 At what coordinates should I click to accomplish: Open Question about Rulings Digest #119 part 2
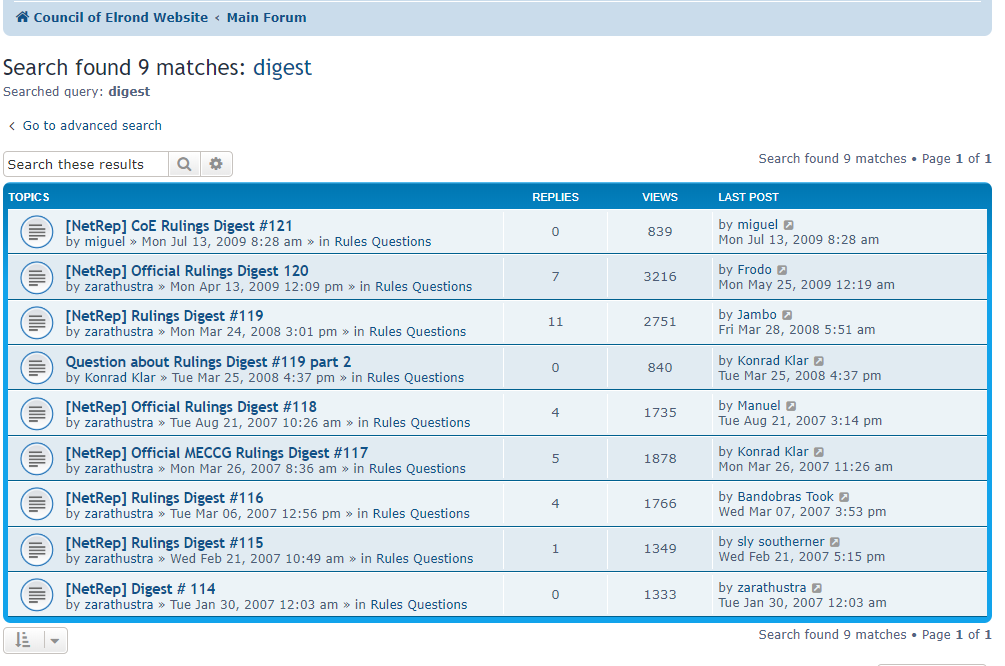point(208,362)
